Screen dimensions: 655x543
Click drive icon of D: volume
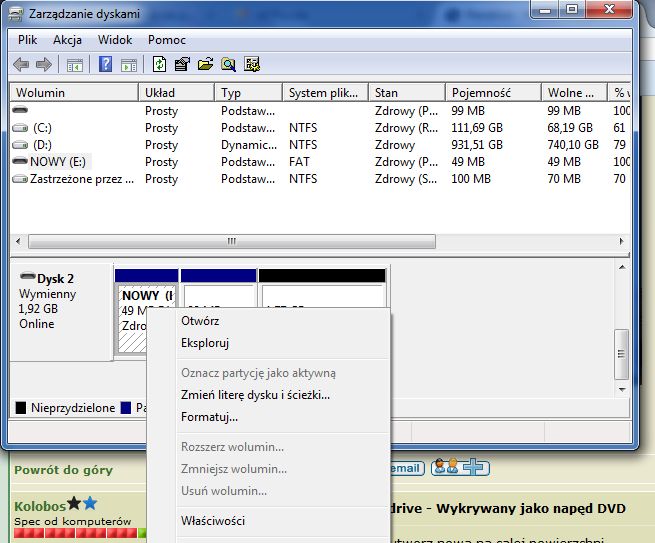[20, 145]
